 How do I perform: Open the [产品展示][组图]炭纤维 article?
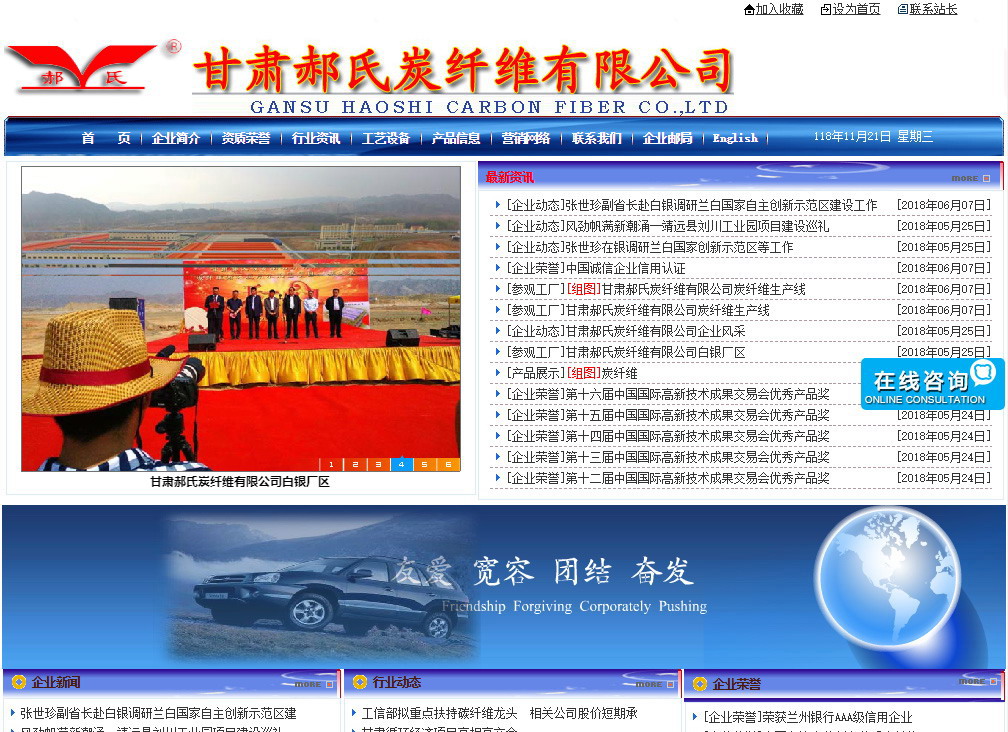572,373
